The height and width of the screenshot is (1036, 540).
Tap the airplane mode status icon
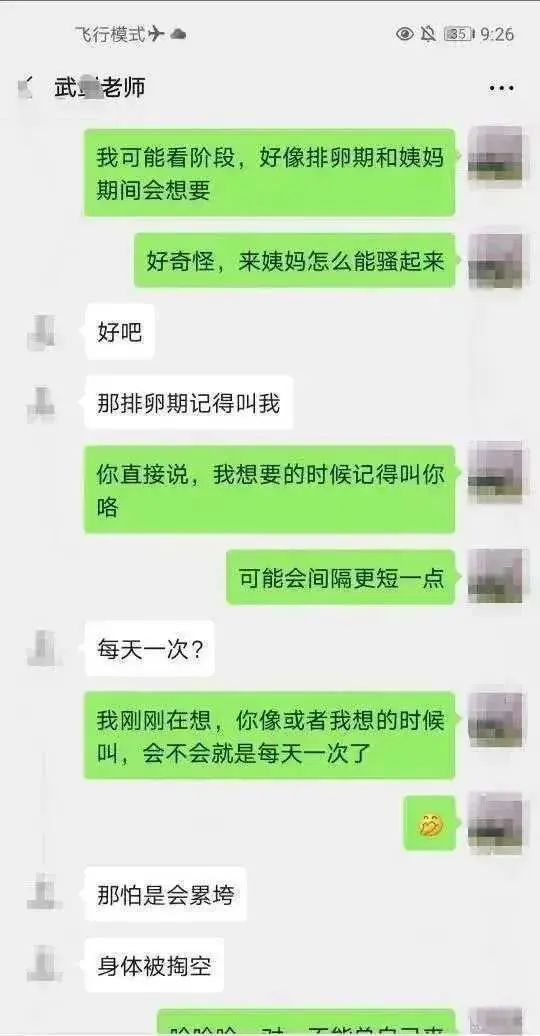pyautogui.click(x=156, y=34)
